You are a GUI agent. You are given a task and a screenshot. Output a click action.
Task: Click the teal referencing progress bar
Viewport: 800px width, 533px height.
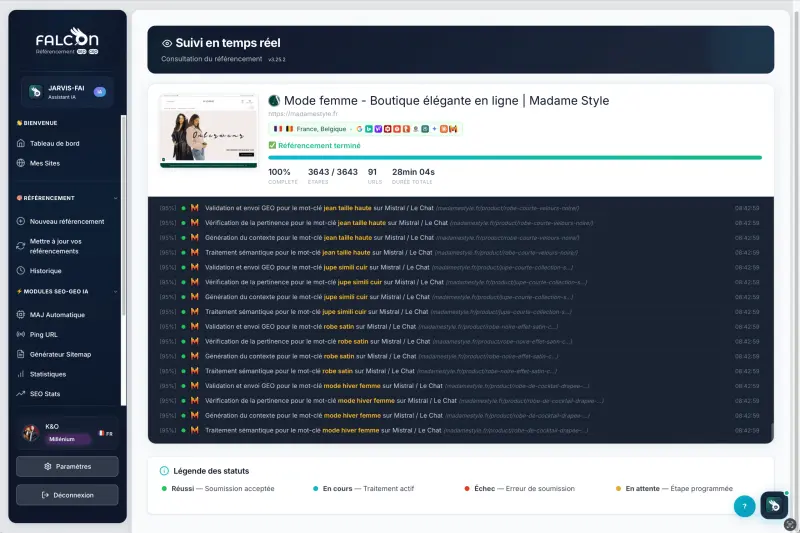tap(514, 157)
